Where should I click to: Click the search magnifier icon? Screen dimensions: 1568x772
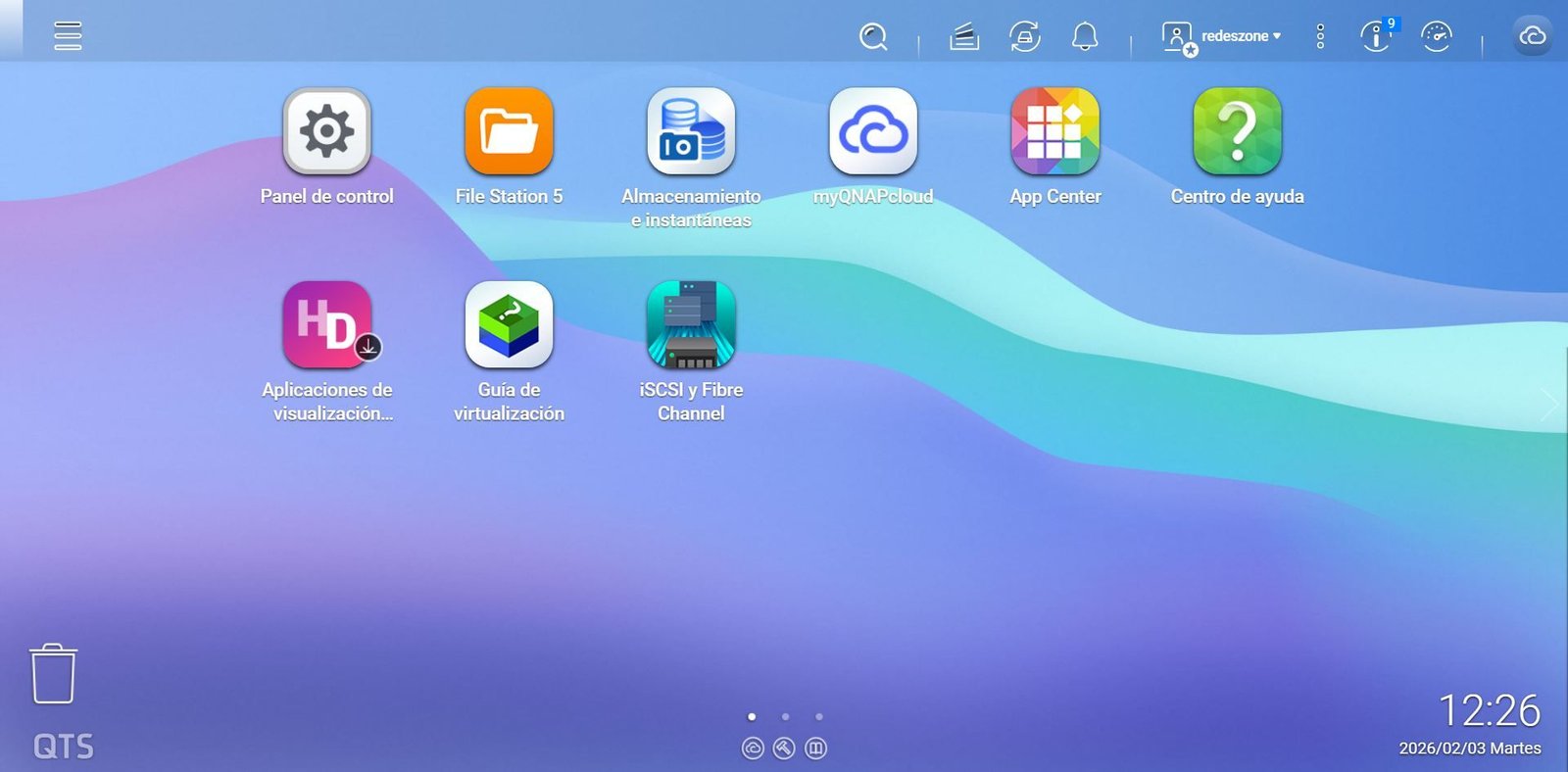click(872, 37)
